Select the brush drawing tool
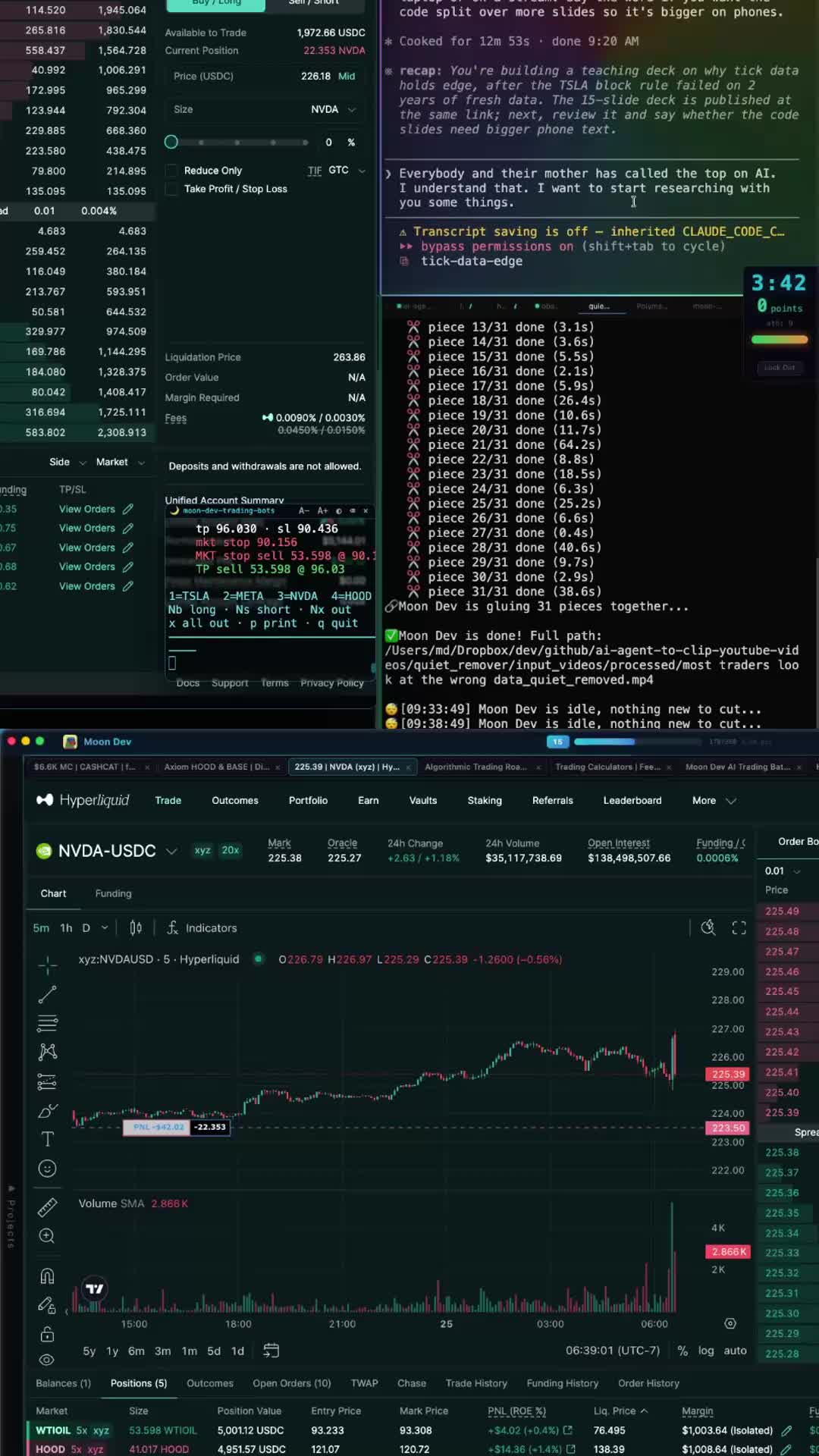This screenshot has height=1456, width=819. coord(47,1111)
